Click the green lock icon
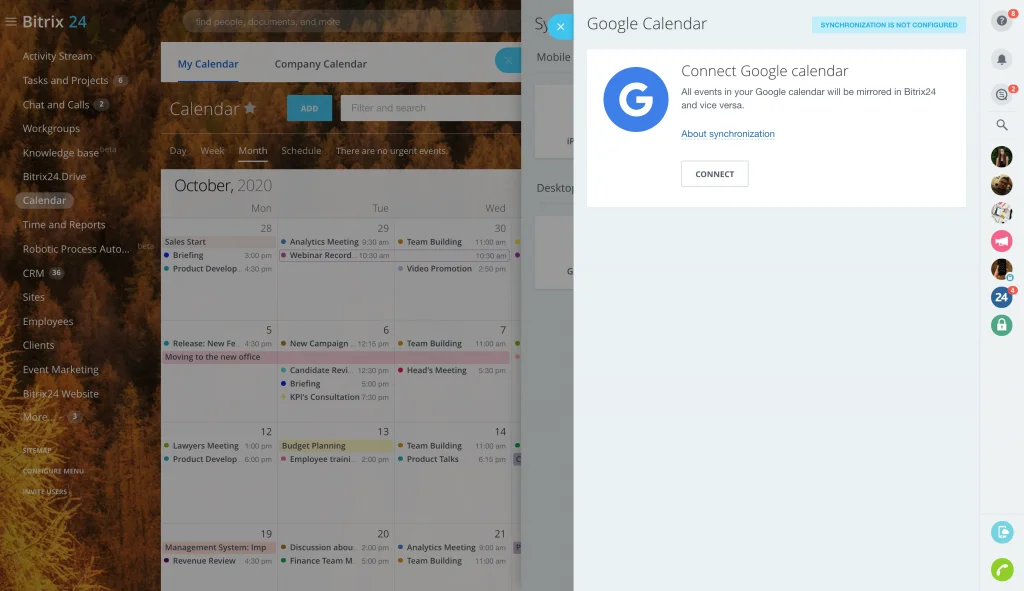 (1001, 325)
